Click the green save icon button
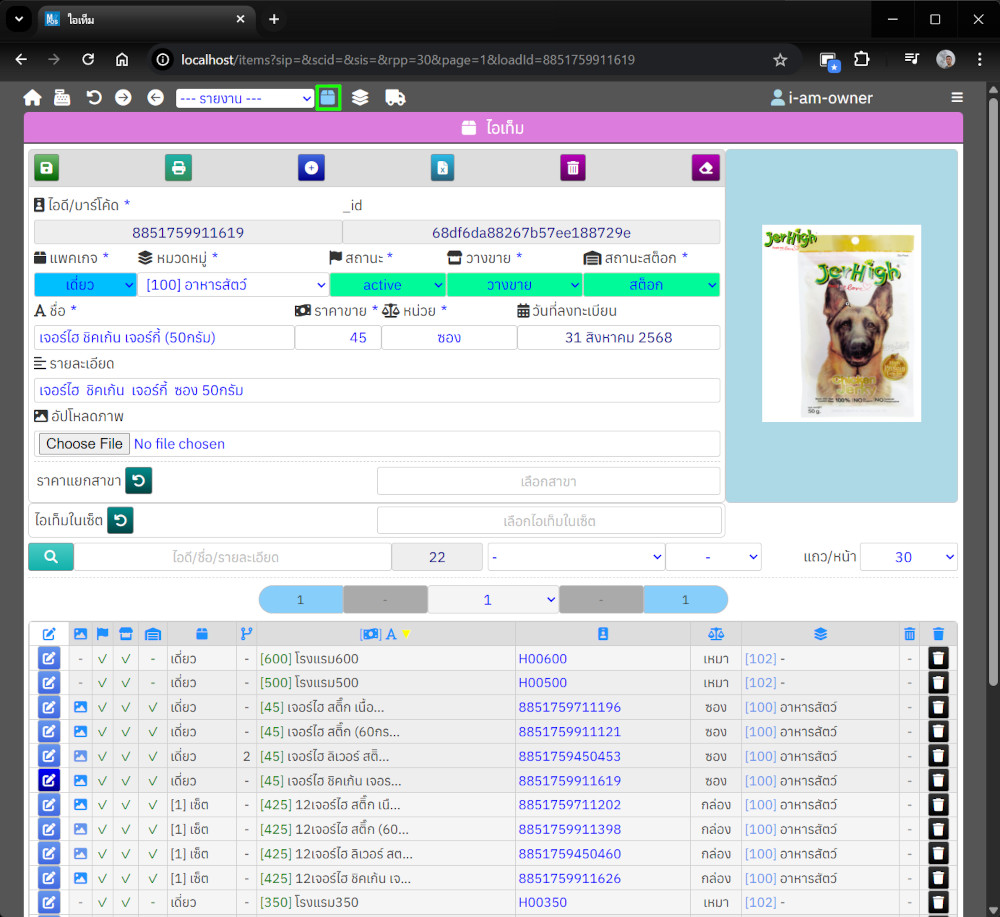 click(x=47, y=168)
